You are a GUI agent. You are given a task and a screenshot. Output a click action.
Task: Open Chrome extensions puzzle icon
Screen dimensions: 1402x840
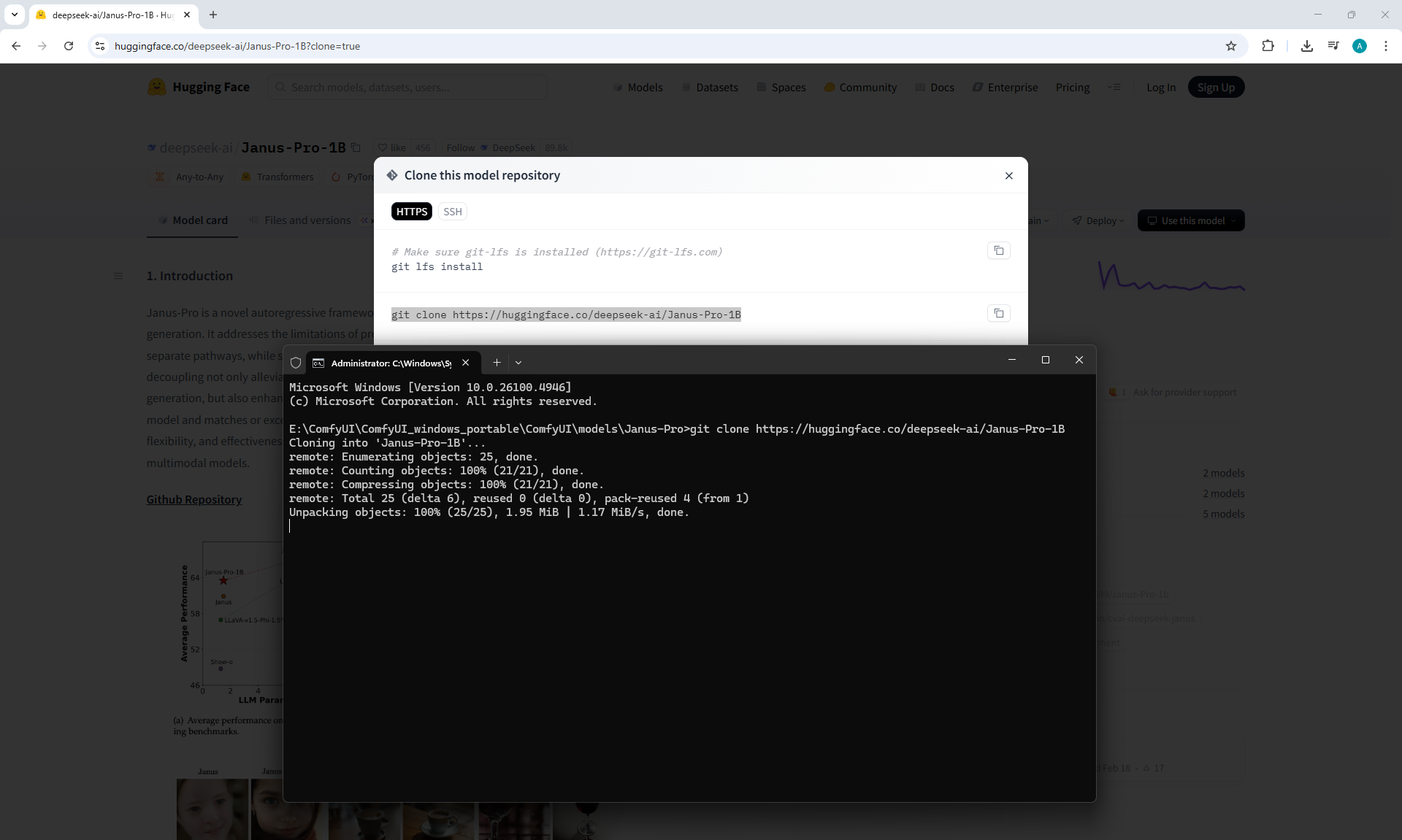coord(1268,46)
